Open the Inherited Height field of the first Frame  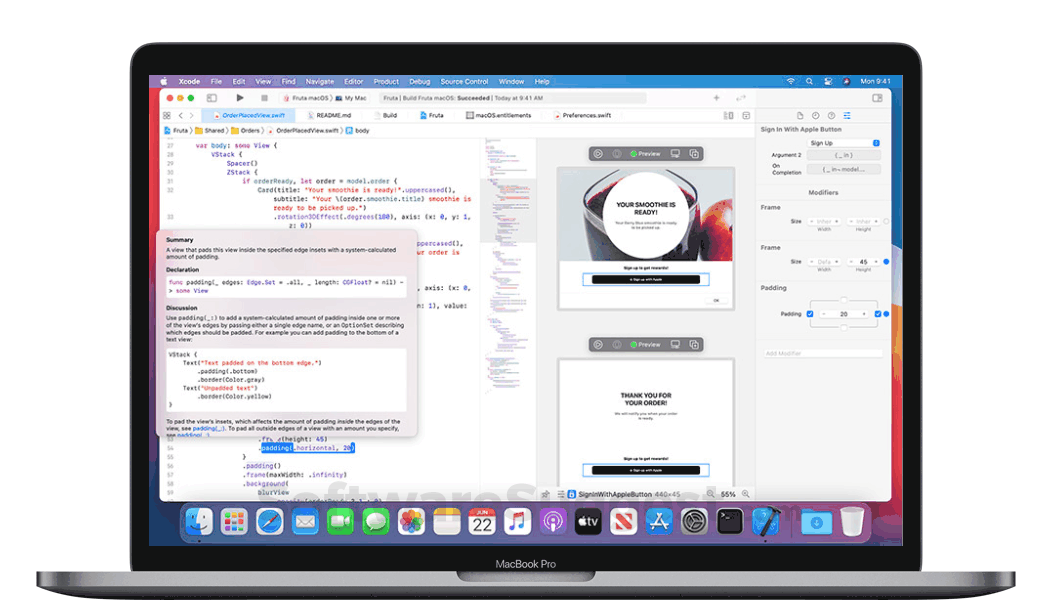[x=864, y=221]
